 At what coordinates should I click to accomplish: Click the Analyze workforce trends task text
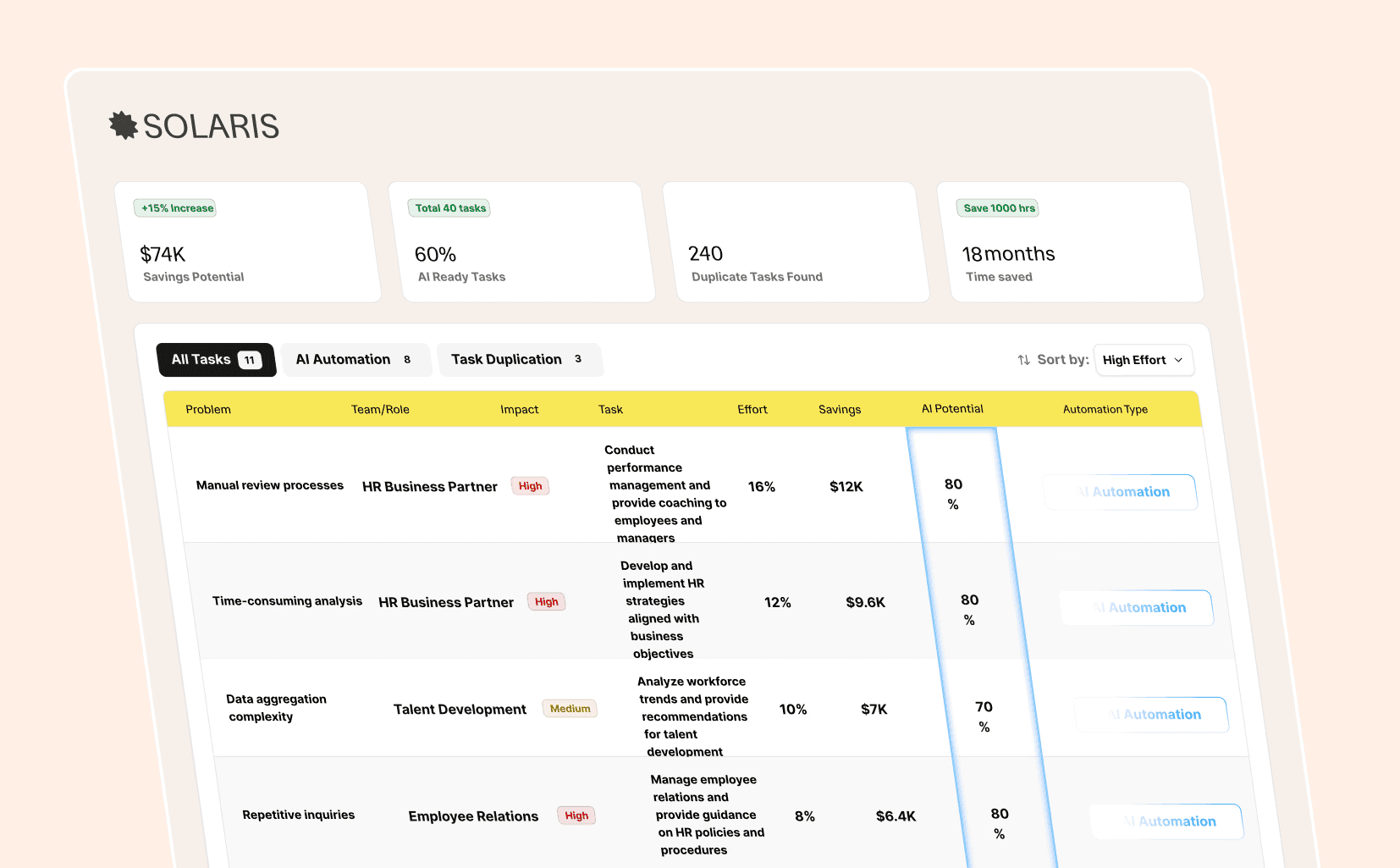pos(692,716)
